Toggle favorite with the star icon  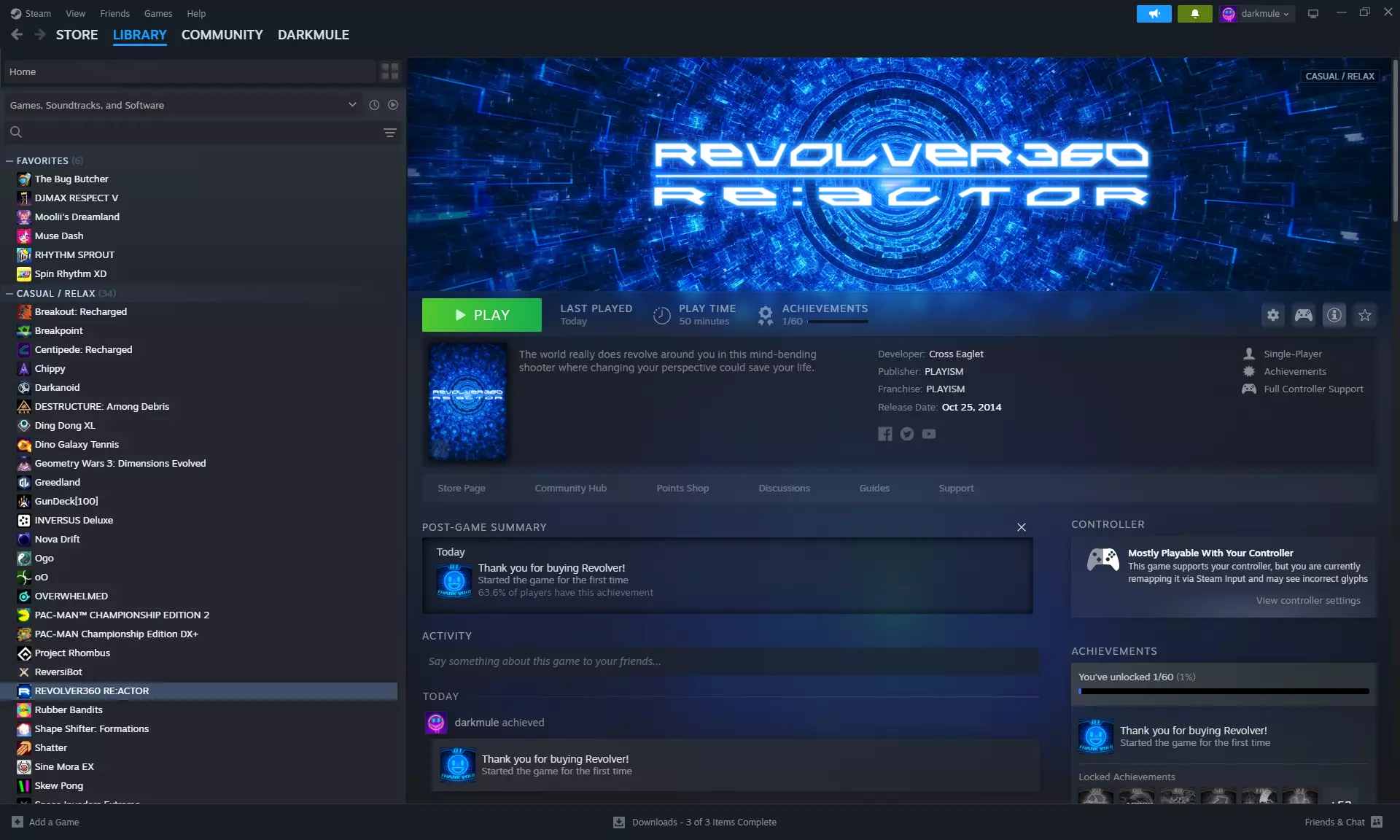click(x=1364, y=315)
